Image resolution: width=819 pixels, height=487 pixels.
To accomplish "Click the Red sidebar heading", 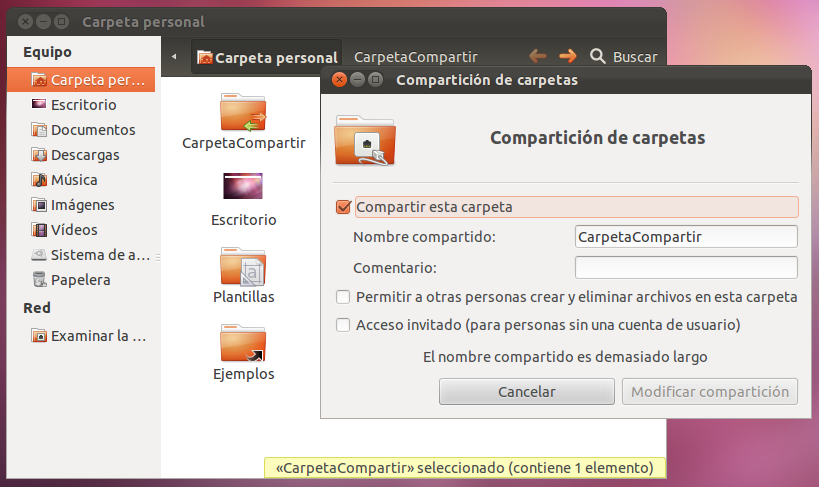I will coord(37,308).
